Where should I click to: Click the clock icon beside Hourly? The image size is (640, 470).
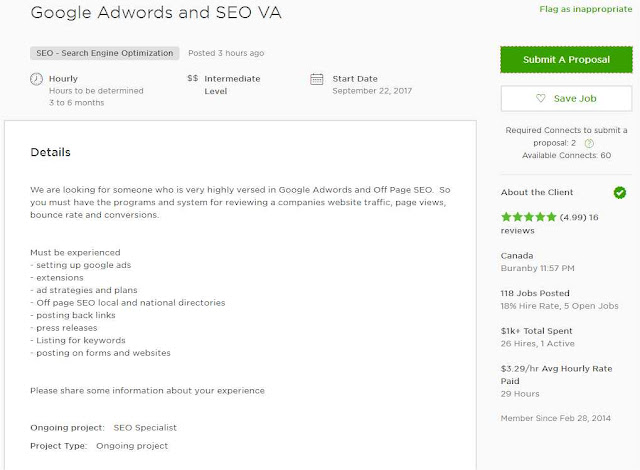[x=37, y=78]
